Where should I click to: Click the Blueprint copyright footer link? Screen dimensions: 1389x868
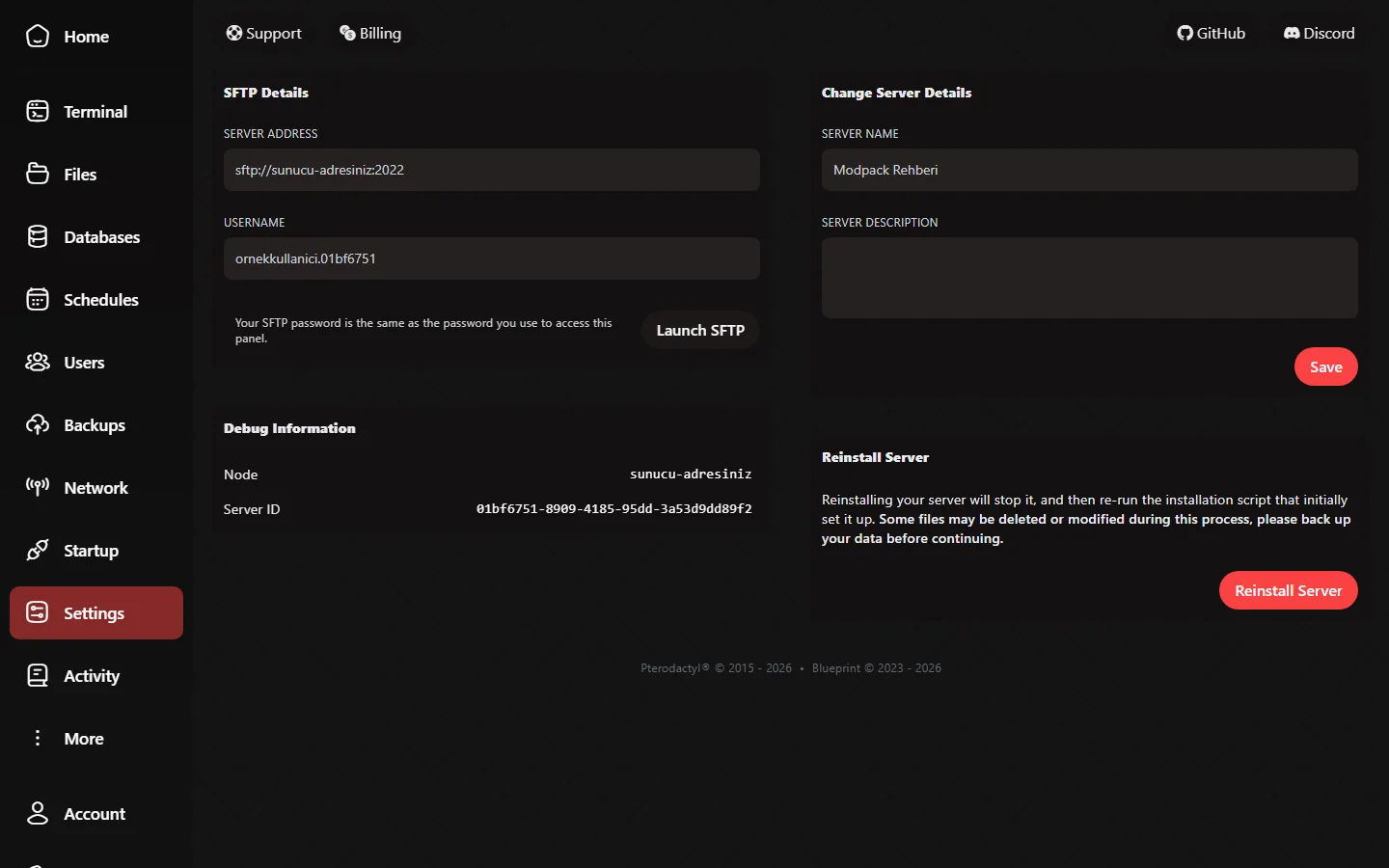(x=877, y=667)
